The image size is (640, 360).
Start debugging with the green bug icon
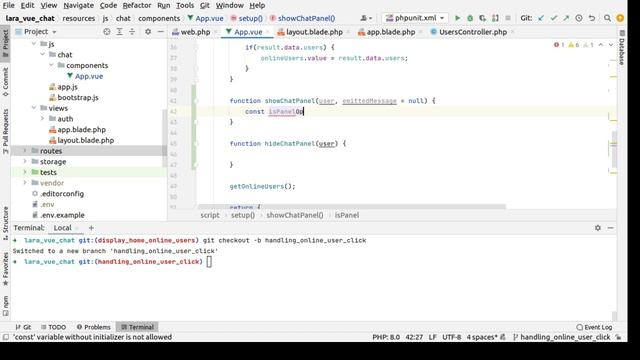coord(470,18)
